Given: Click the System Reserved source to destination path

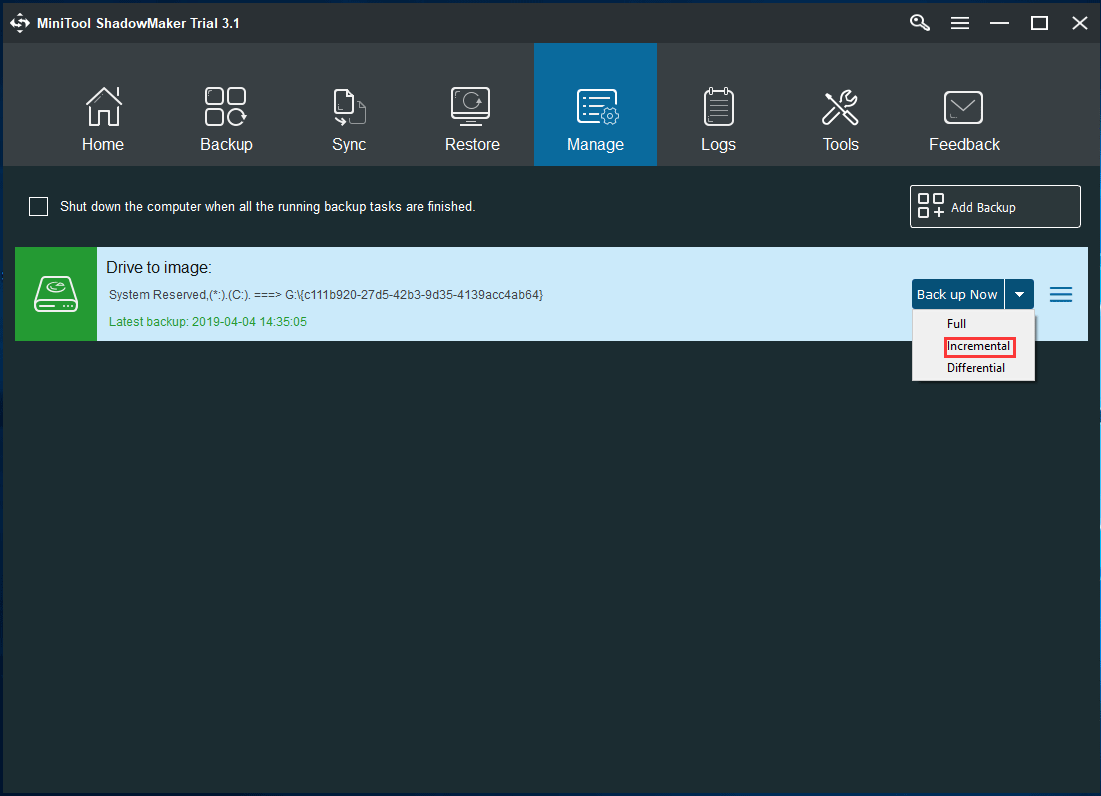Looking at the screenshot, I should click(326, 295).
